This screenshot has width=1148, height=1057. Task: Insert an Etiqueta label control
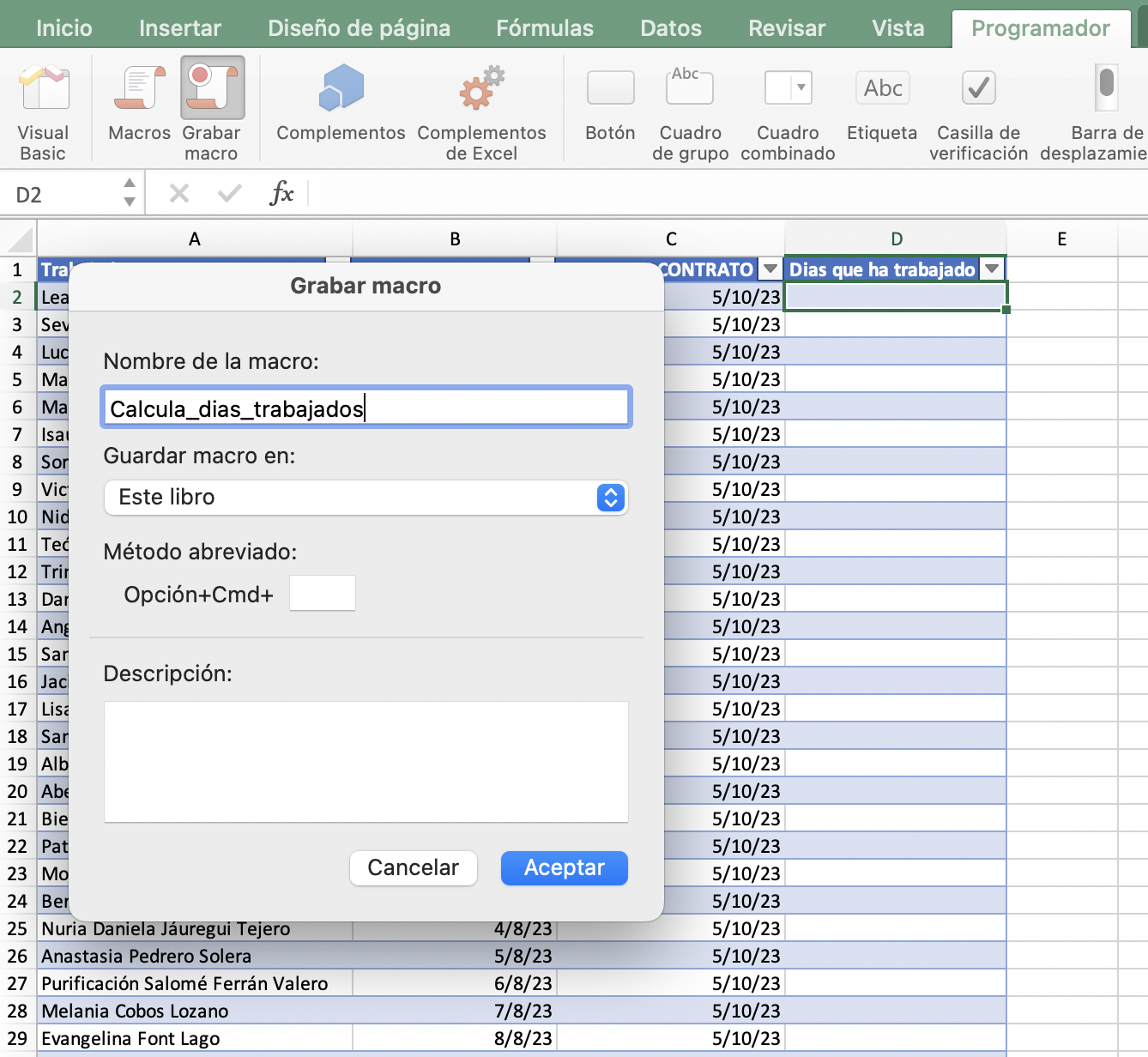(x=883, y=88)
